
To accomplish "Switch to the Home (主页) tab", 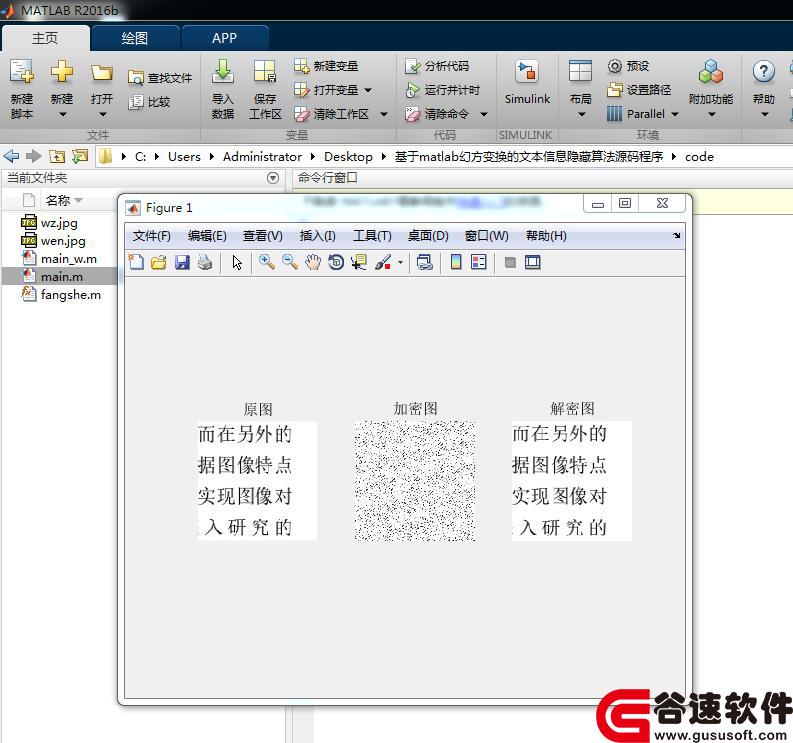I will pyautogui.click(x=45, y=38).
